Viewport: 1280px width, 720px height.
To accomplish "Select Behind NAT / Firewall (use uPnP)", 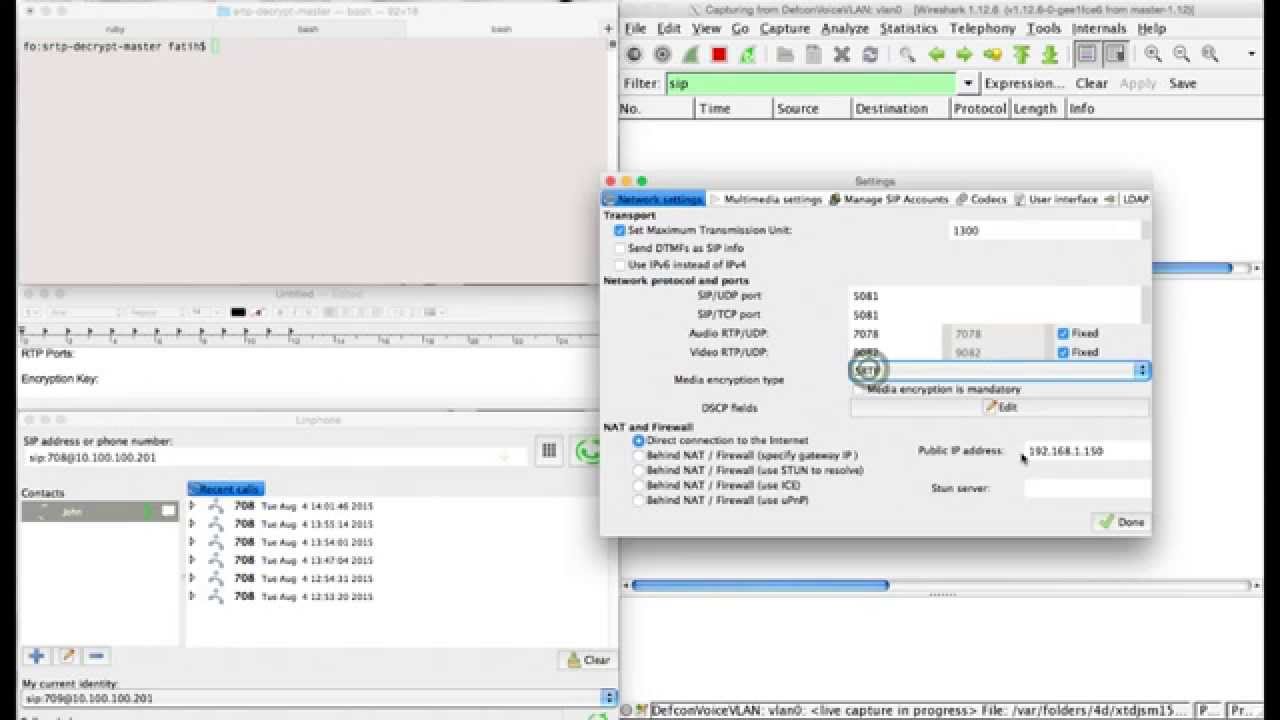I will point(639,500).
